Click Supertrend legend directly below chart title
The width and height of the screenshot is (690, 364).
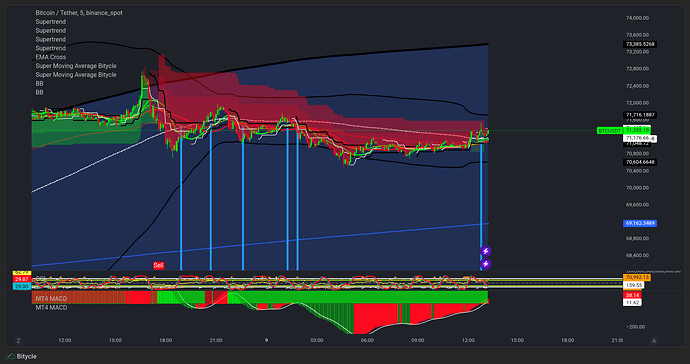pos(51,22)
